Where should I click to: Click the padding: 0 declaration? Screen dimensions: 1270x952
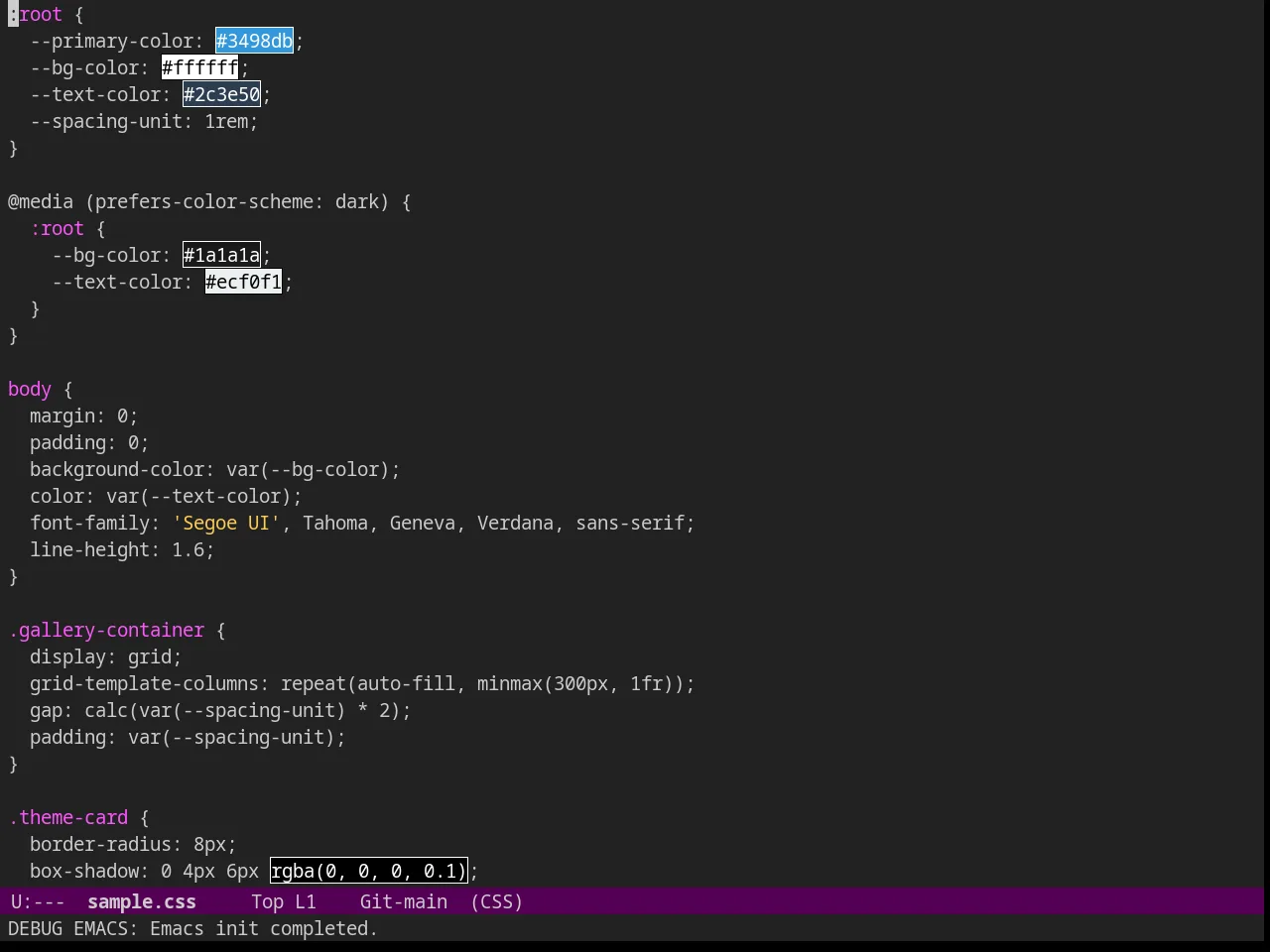[89, 442]
